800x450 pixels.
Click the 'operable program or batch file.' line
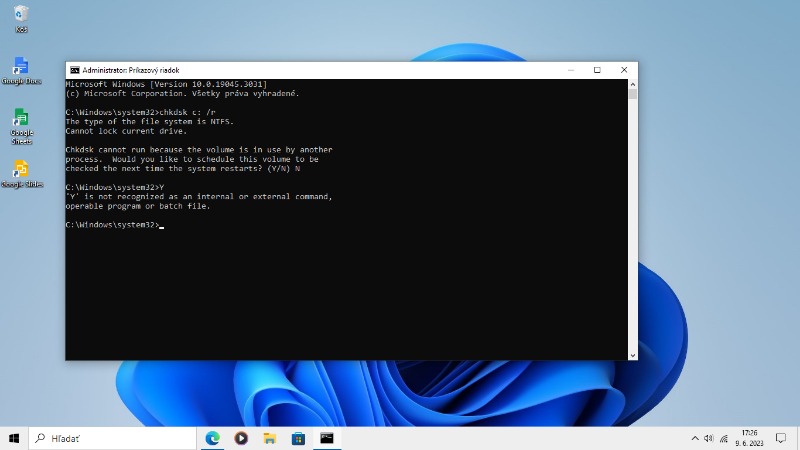[x=138, y=206]
